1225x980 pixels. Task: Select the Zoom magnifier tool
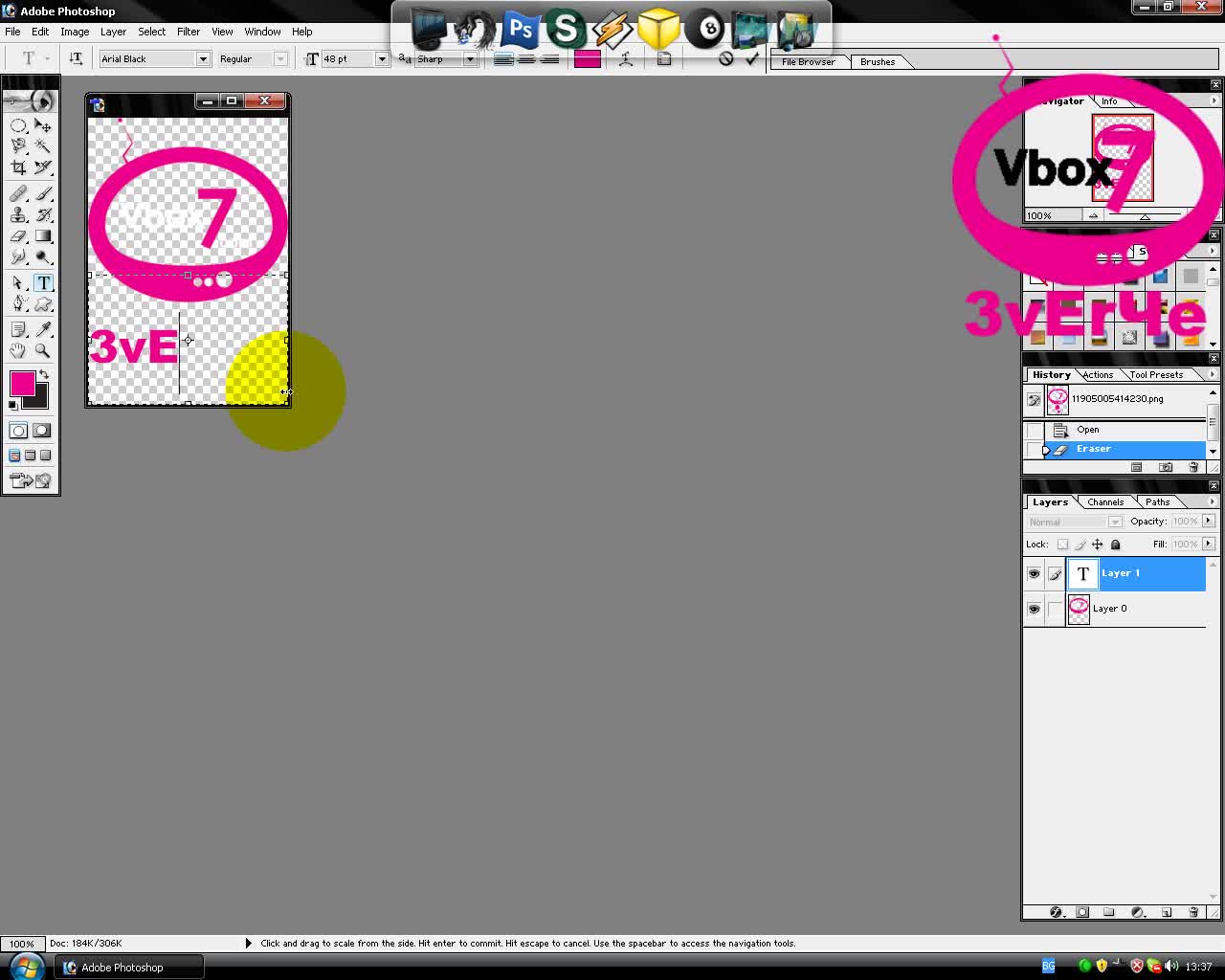(43, 350)
